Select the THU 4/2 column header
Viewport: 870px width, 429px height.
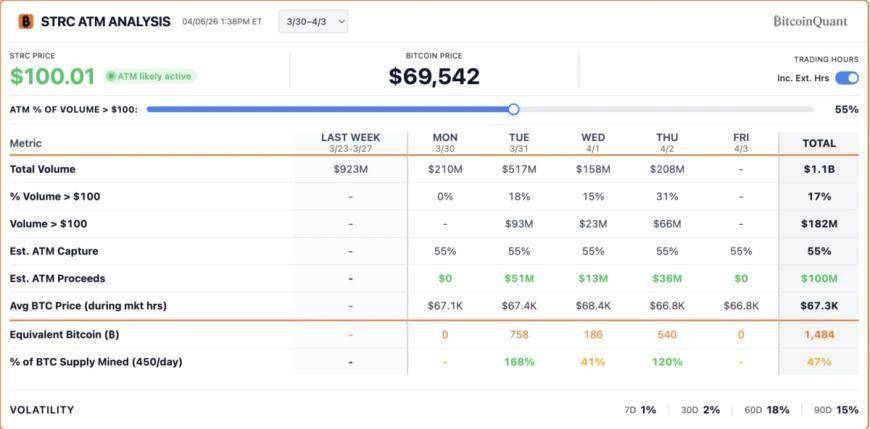pos(667,142)
